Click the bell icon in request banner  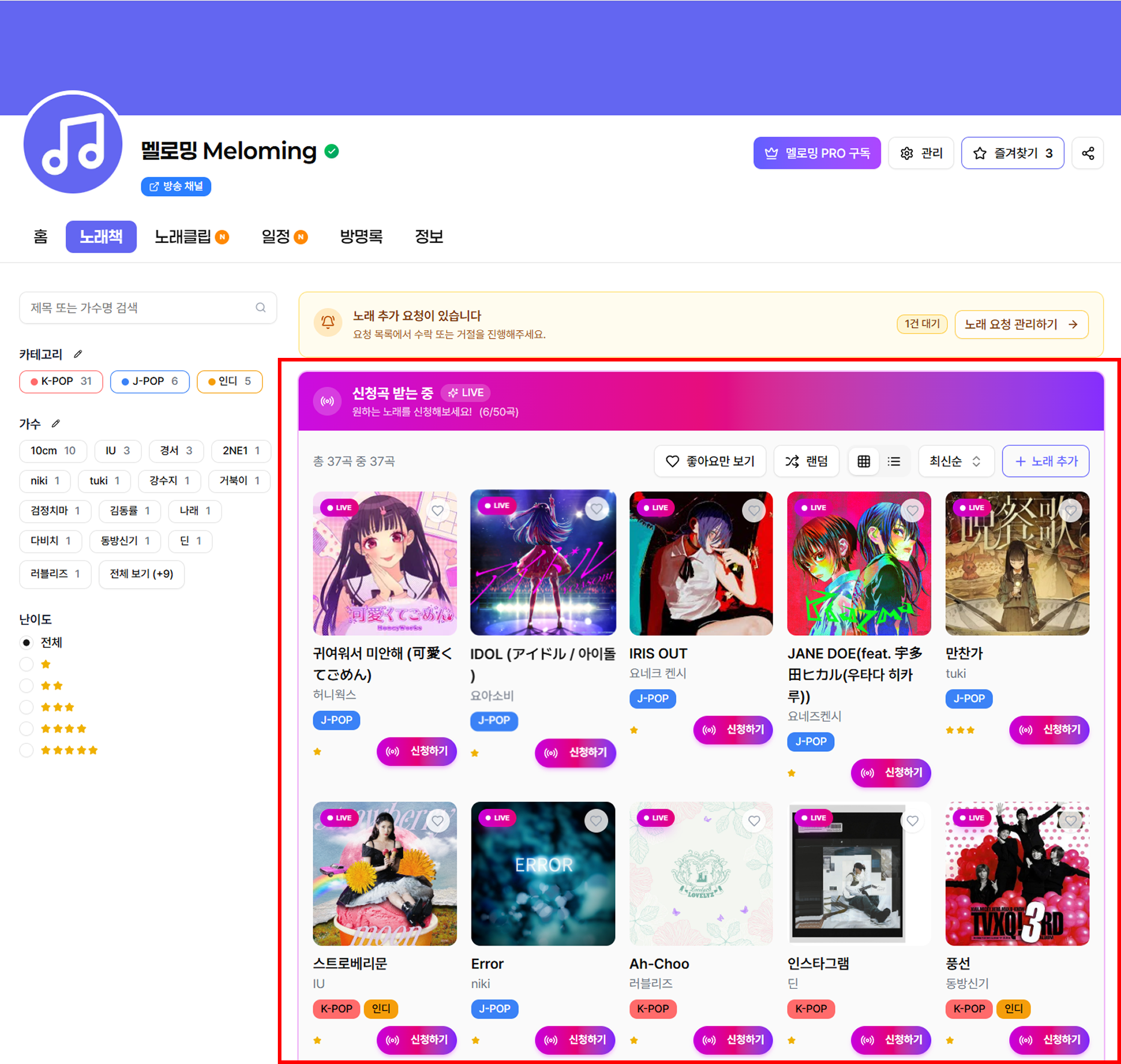(x=328, y=322)
